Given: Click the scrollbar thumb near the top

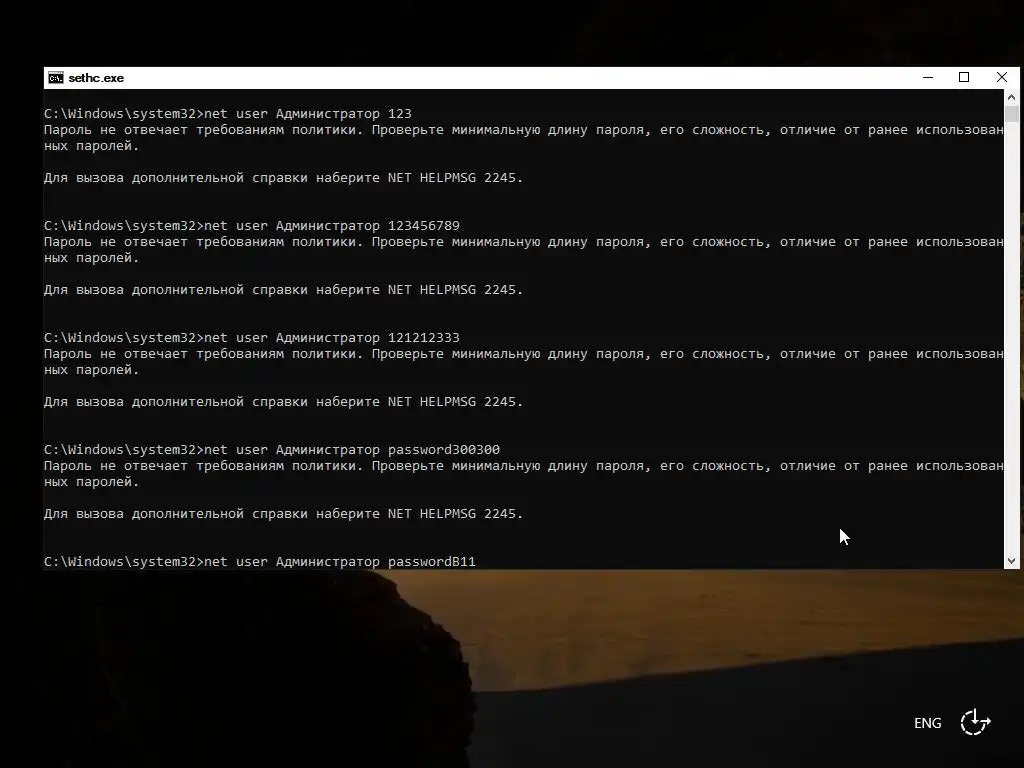Looking at the screenshot, I should click(1012, 114).
